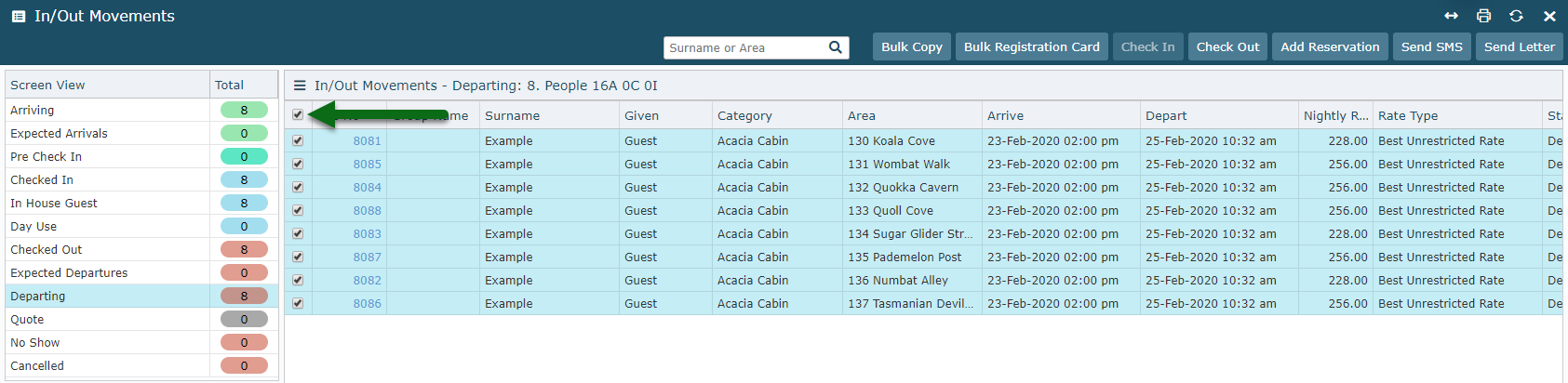Screen dimensions: 1568x383
Task: Select the Checked Out screen view
Action: [x=107, y=249]
